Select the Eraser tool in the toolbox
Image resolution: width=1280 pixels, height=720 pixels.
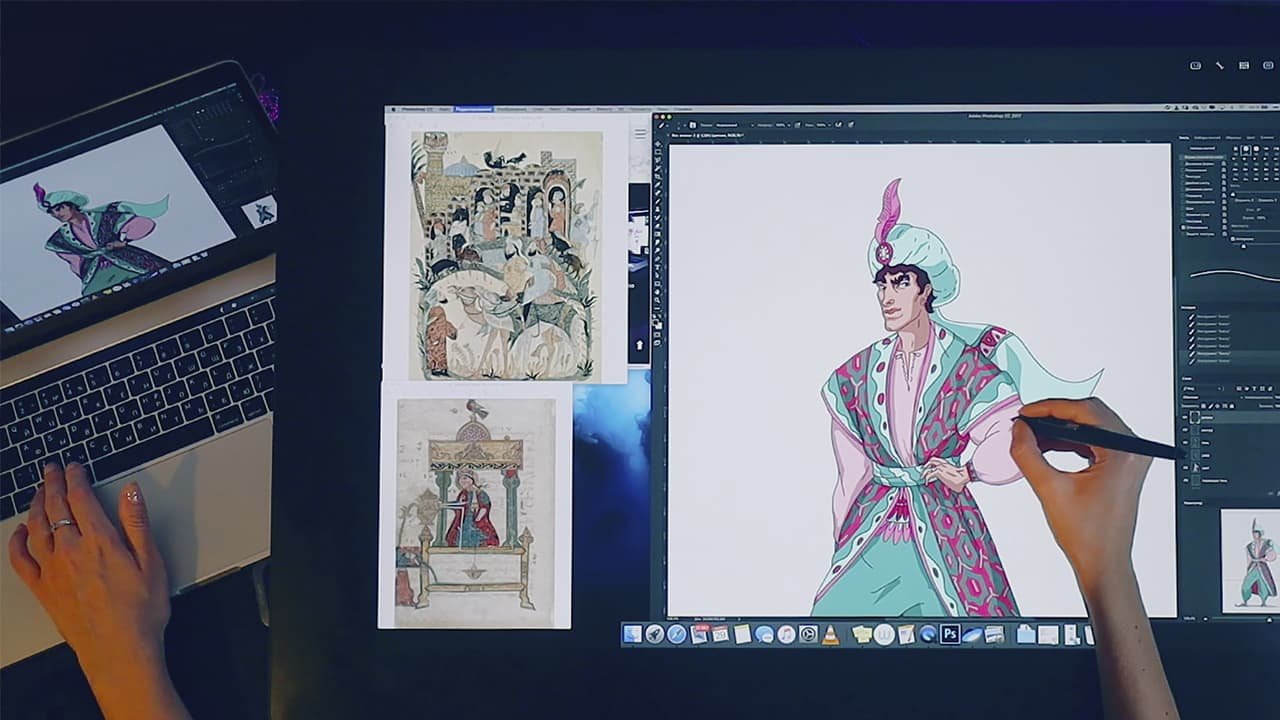pos(657,226)
